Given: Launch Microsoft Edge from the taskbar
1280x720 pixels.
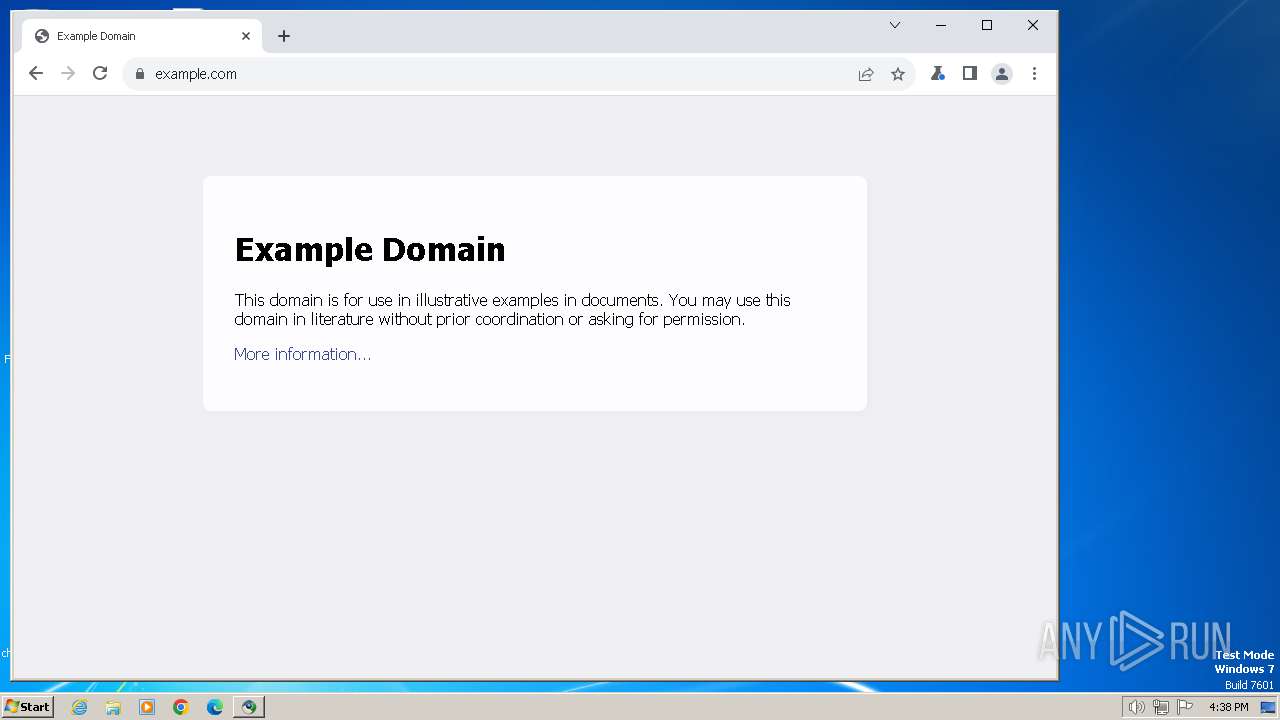Looking at the screenshot, I should pos(215,707).
